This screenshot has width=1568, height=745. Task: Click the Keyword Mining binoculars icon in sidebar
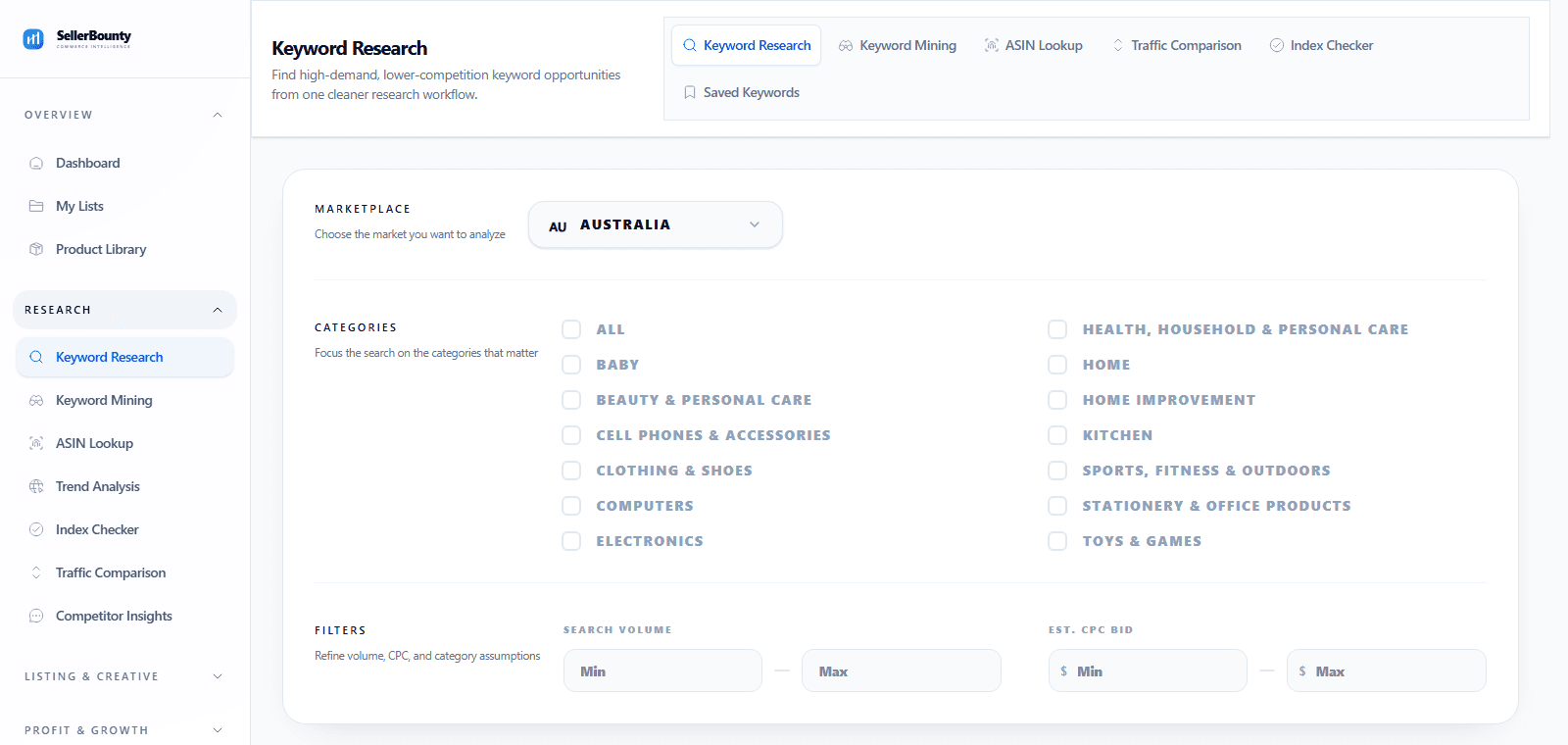point(36,401)
